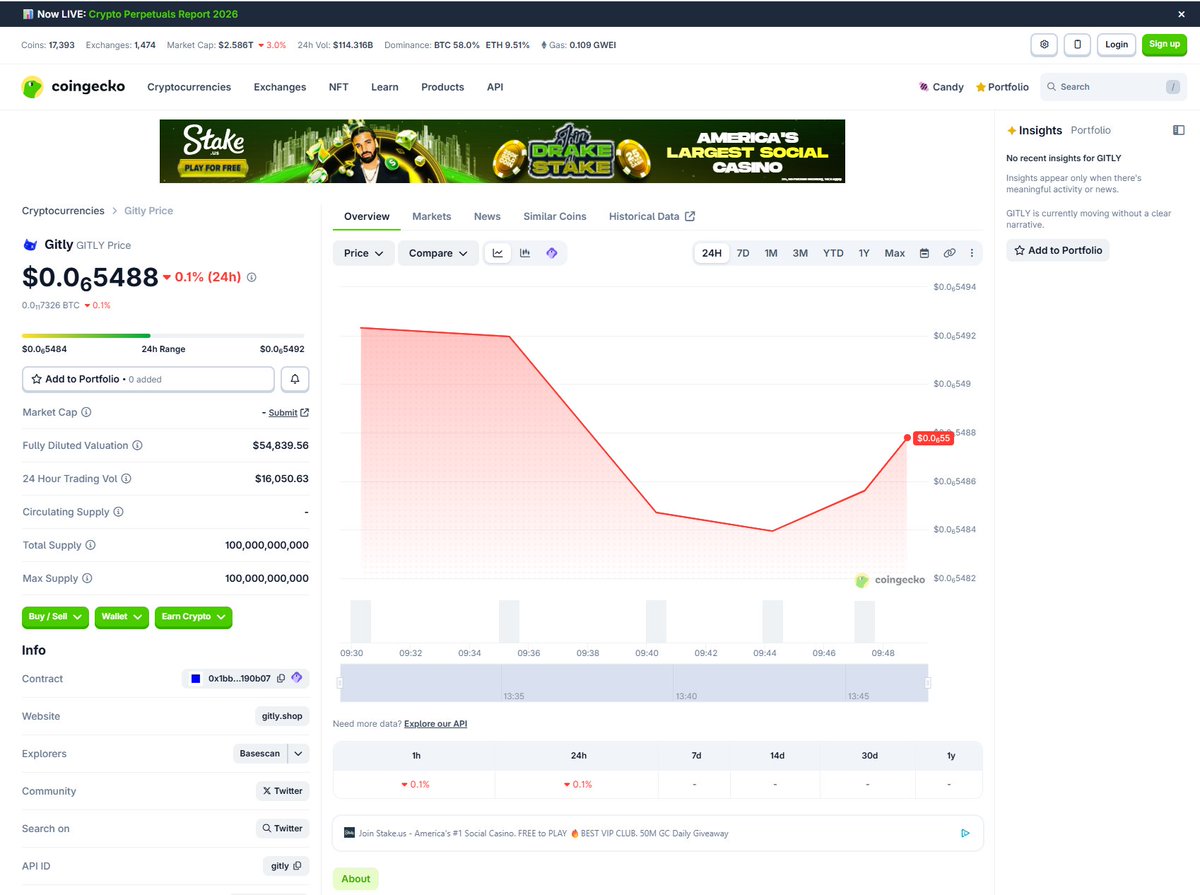Click the 24h Range progress bar
Image resolution: width=1200 pixels, height=895 pixels.
coord(163,336)
